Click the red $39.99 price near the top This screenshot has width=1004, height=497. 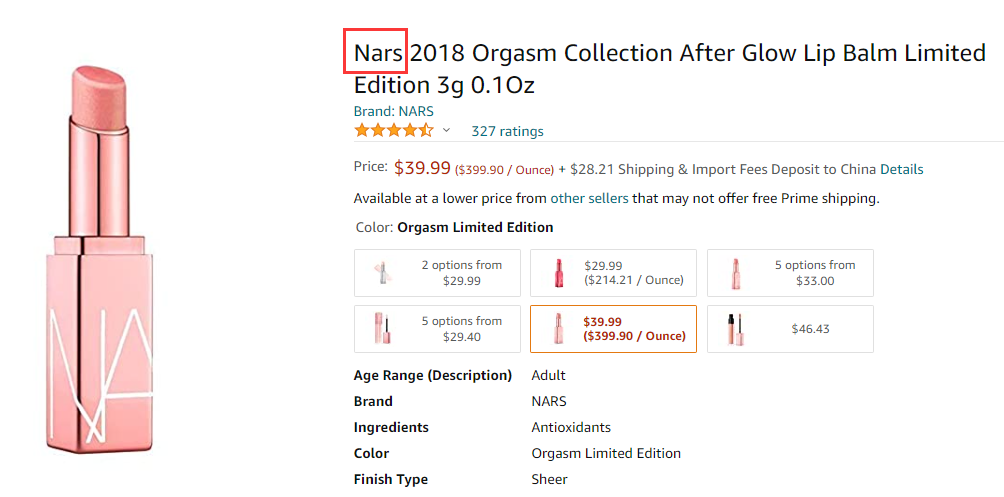point(422,168)
